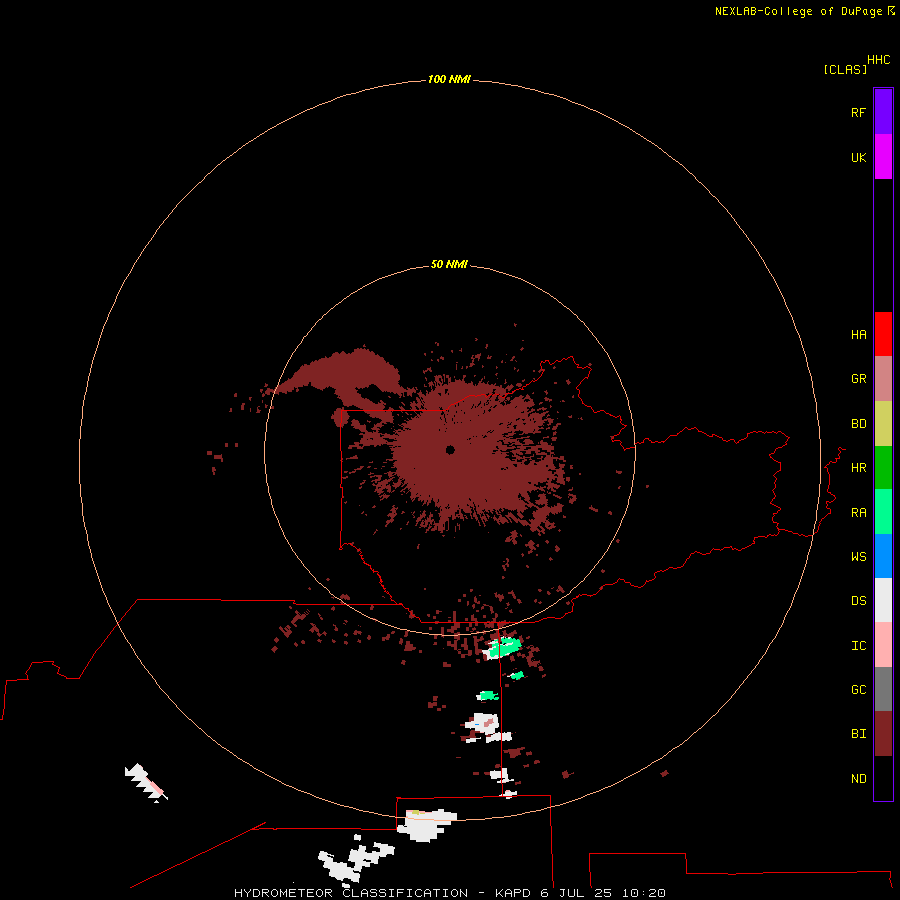Click the light pink IC swatch
This screenshot has height=900, width=900.
pos(883,645)
